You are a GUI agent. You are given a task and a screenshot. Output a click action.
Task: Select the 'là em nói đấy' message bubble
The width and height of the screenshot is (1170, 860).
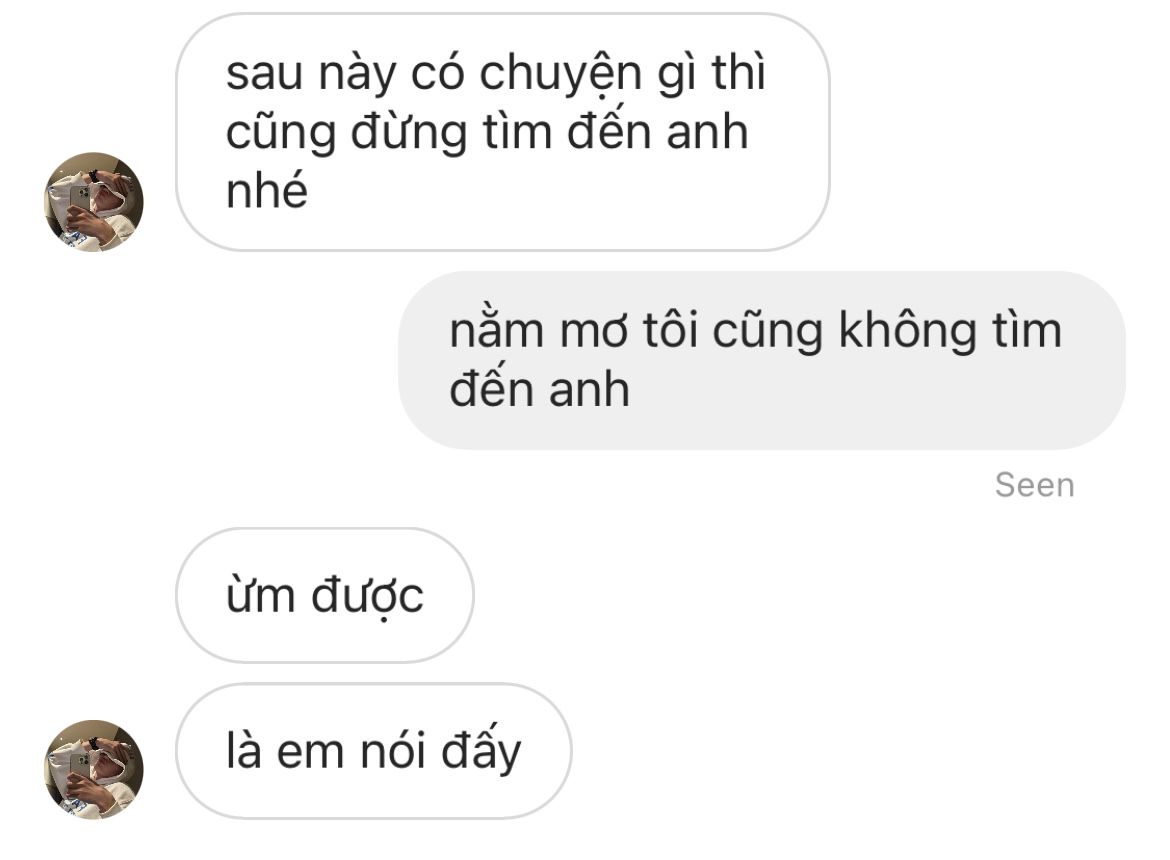(x=373, y=751)
